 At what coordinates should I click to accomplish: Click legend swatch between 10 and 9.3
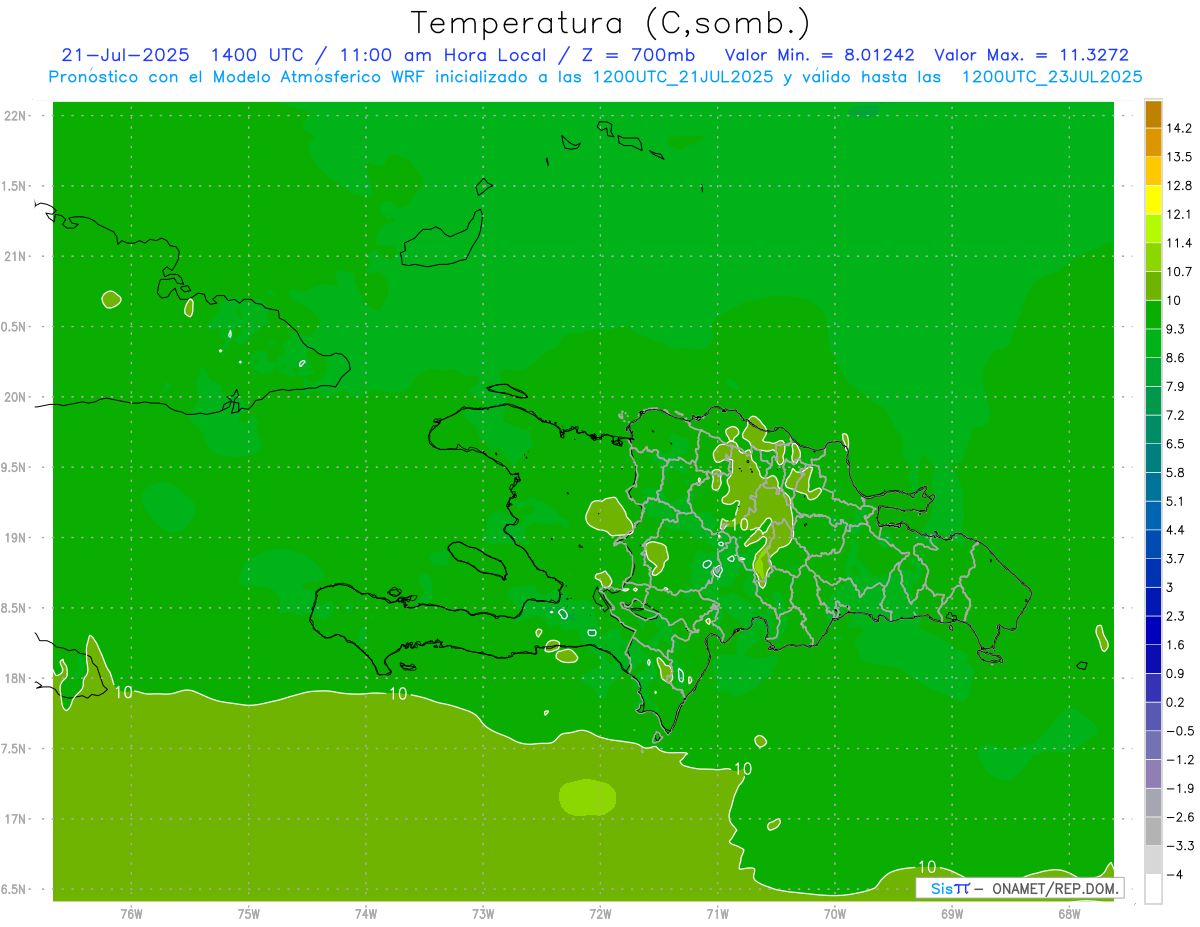tap(1153, 315)
